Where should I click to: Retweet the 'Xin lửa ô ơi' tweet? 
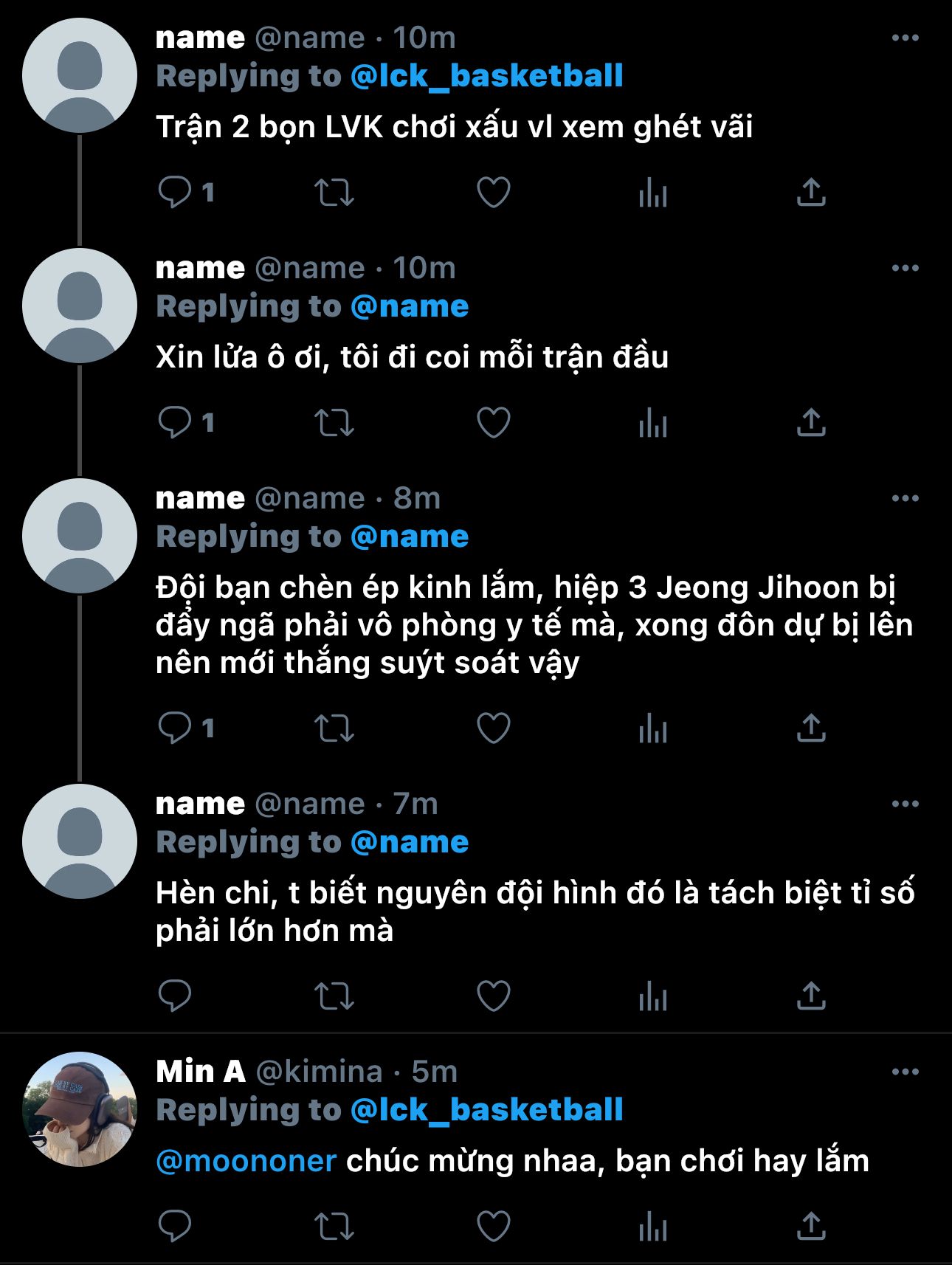tap(334, 423)
